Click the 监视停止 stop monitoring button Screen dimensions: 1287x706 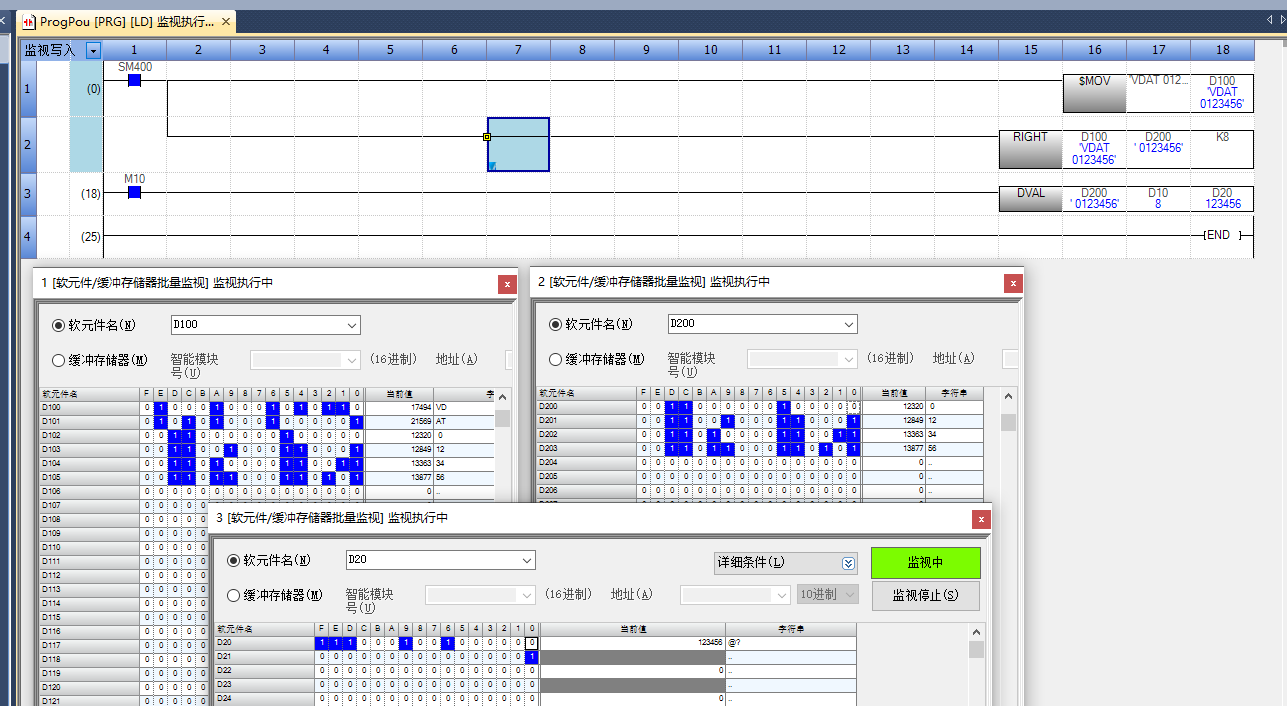925,596
